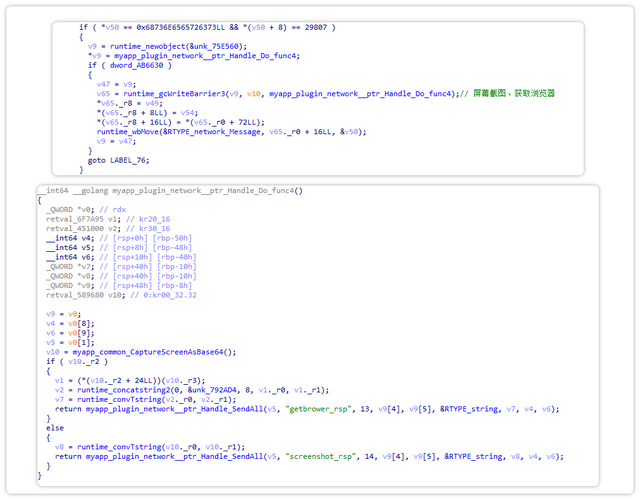Select the line v6 = v0[9];
Viewport: 640px width, 500px height.
(x=70, y=333)
